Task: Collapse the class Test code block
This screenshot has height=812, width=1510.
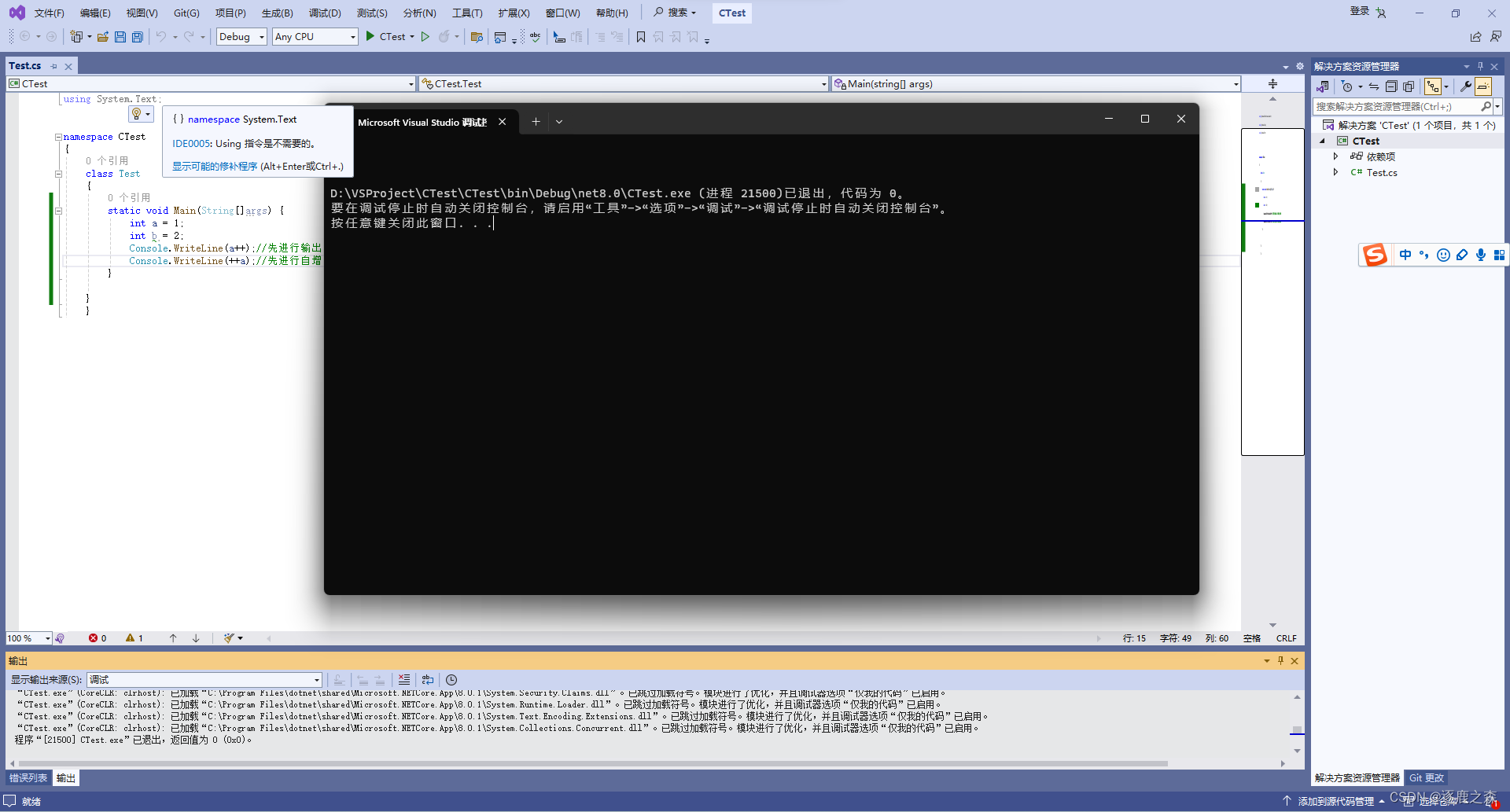Action: 58,174
